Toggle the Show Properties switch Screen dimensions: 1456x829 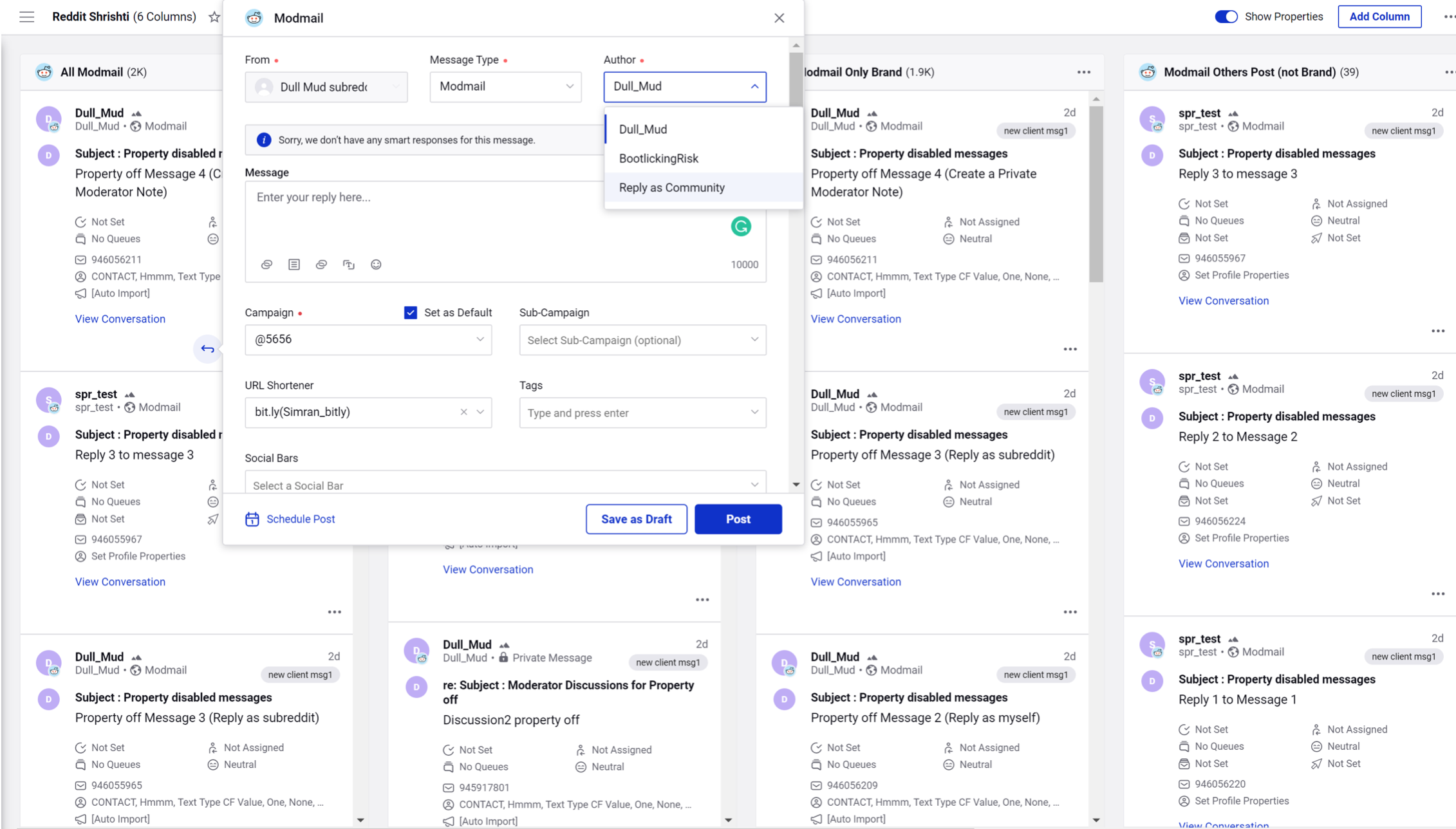(1226, 17)
